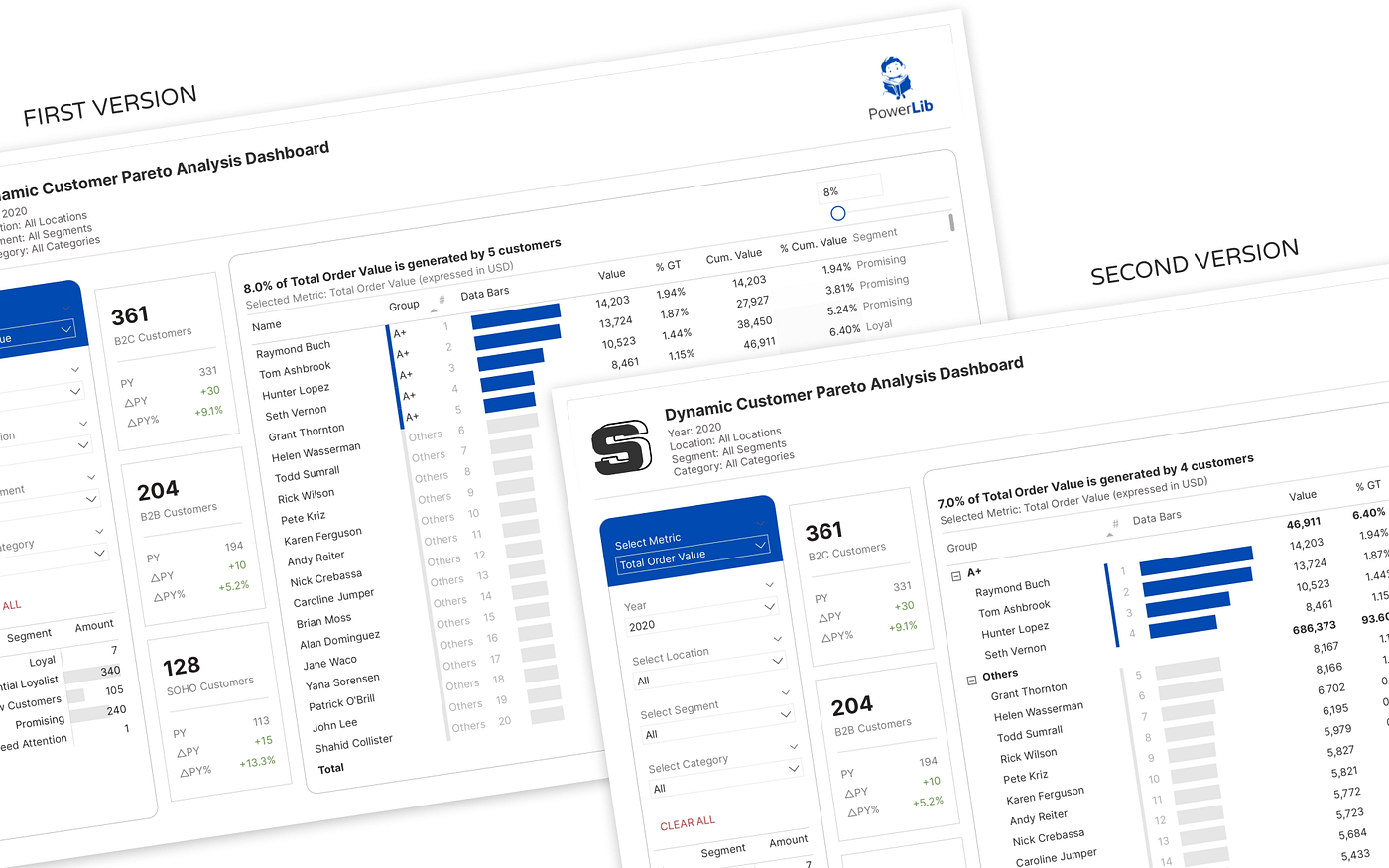Select Brian Moss in the first version list
Viewport: 1389px width, 868px height.
323,621
